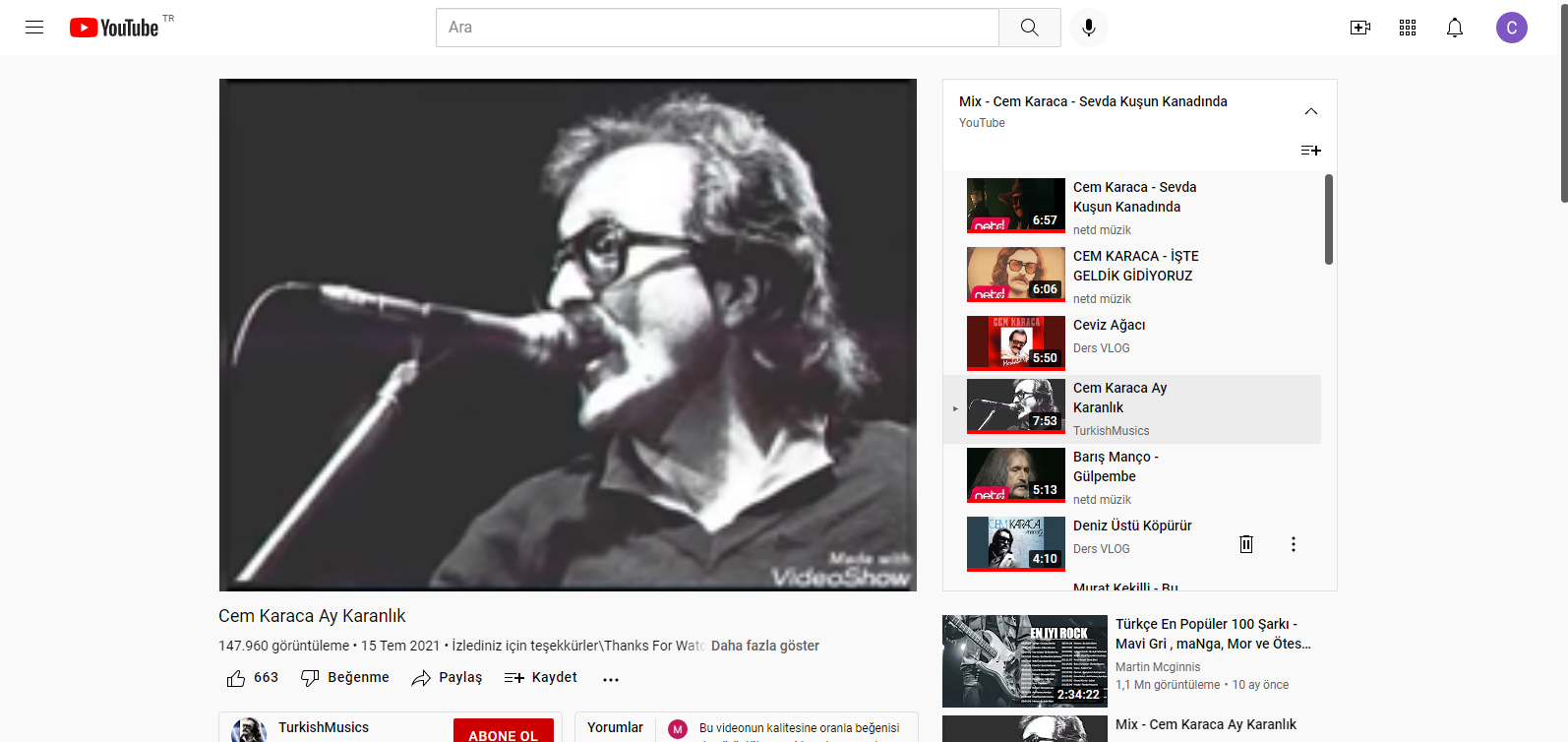Click the search magnifier button
1568x742 pixels.
pyautogui.click(x=1030, y=28)
